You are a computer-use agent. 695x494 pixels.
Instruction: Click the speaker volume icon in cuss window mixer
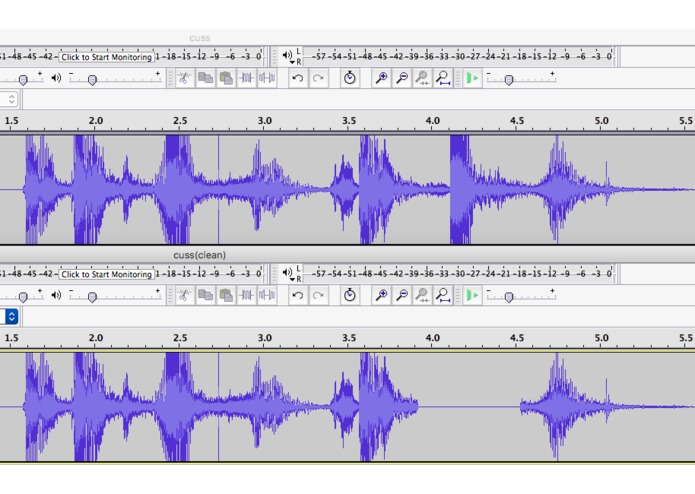[x=56, y=78]
